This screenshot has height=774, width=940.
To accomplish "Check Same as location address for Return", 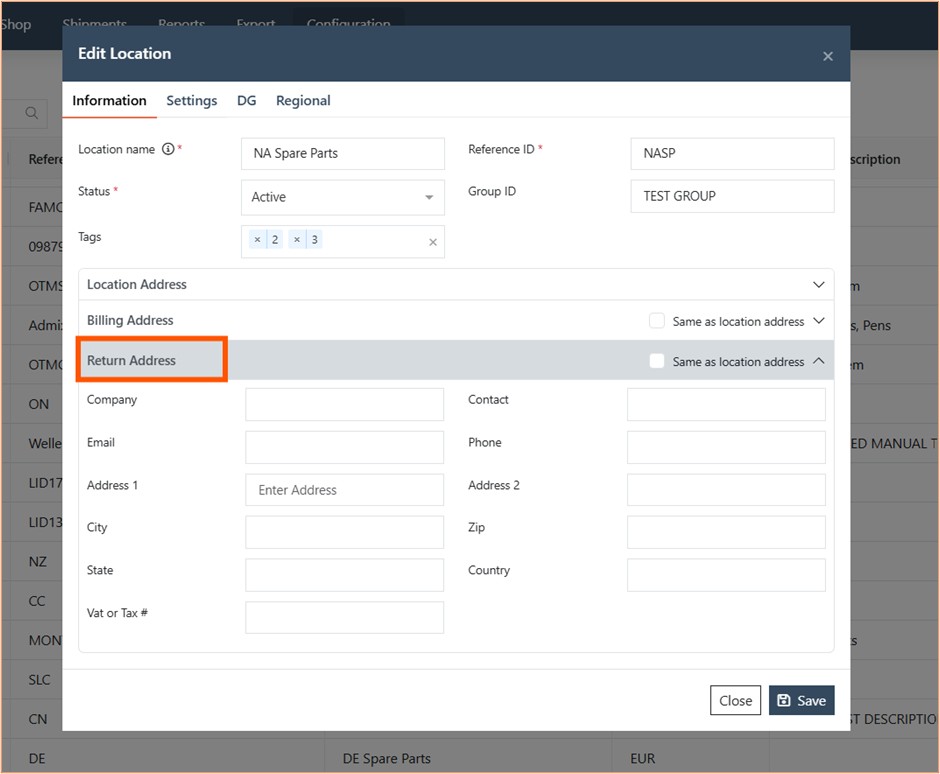I will (x=656, y=361).
